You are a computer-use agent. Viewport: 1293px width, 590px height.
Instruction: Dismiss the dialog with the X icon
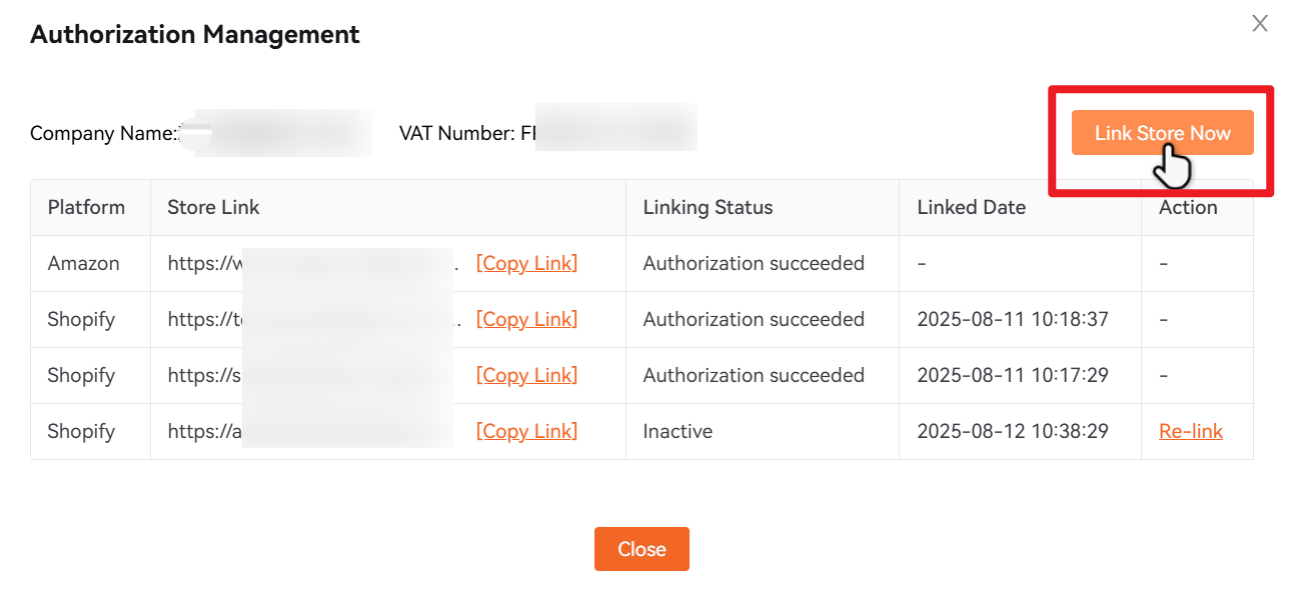click(x=1259, y=23)
